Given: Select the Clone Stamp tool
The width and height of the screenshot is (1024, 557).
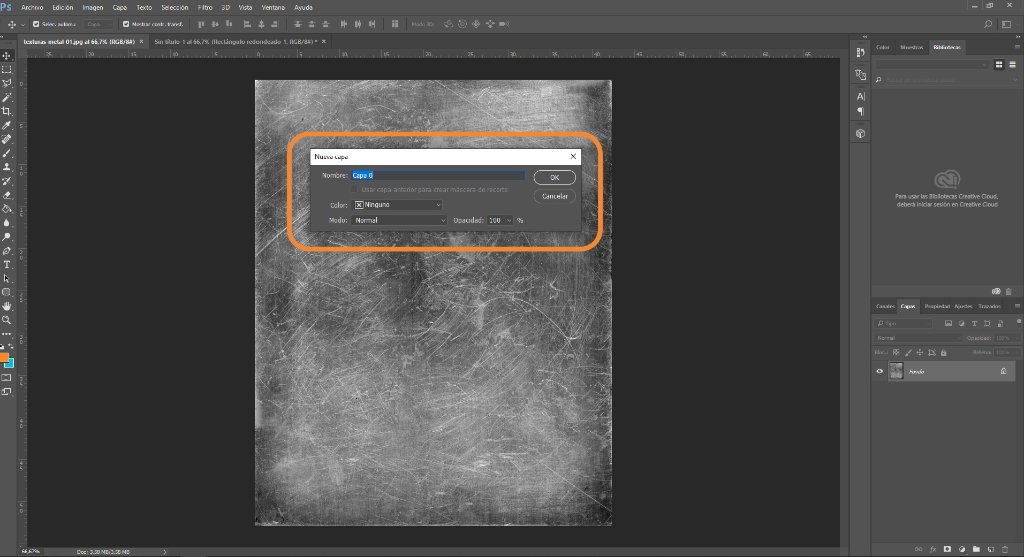Looking at the screenshot, I should tap(7, 167).
